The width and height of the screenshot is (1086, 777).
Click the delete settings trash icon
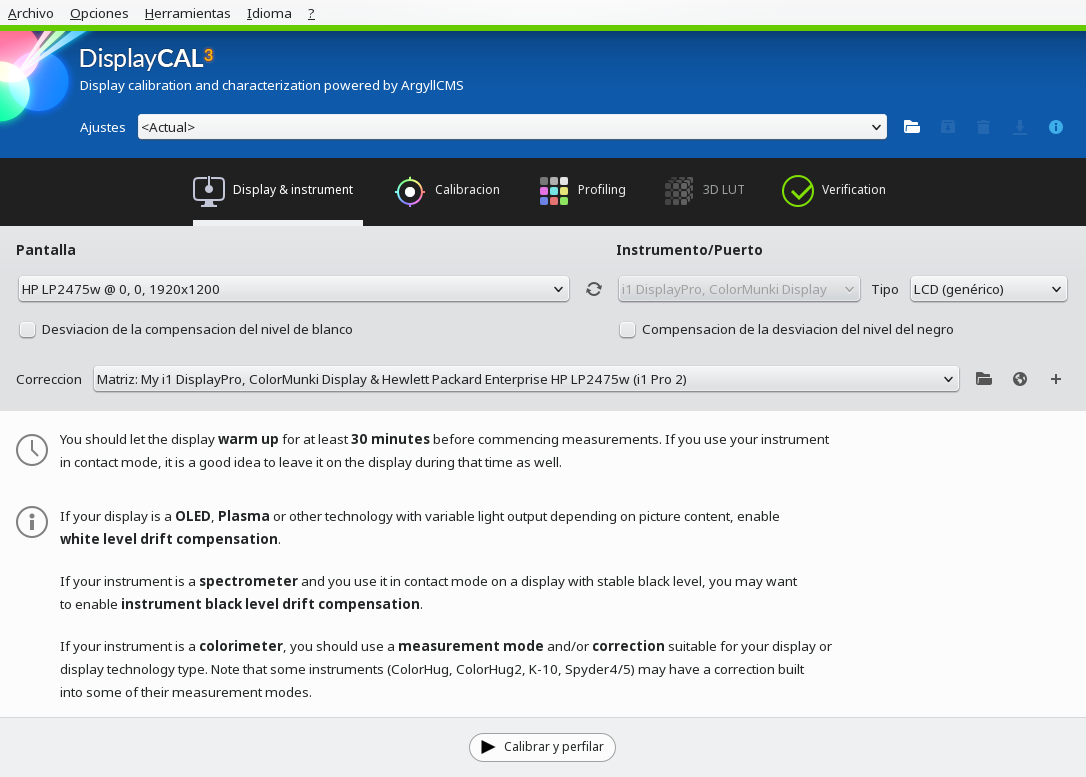tap(983, 127)
